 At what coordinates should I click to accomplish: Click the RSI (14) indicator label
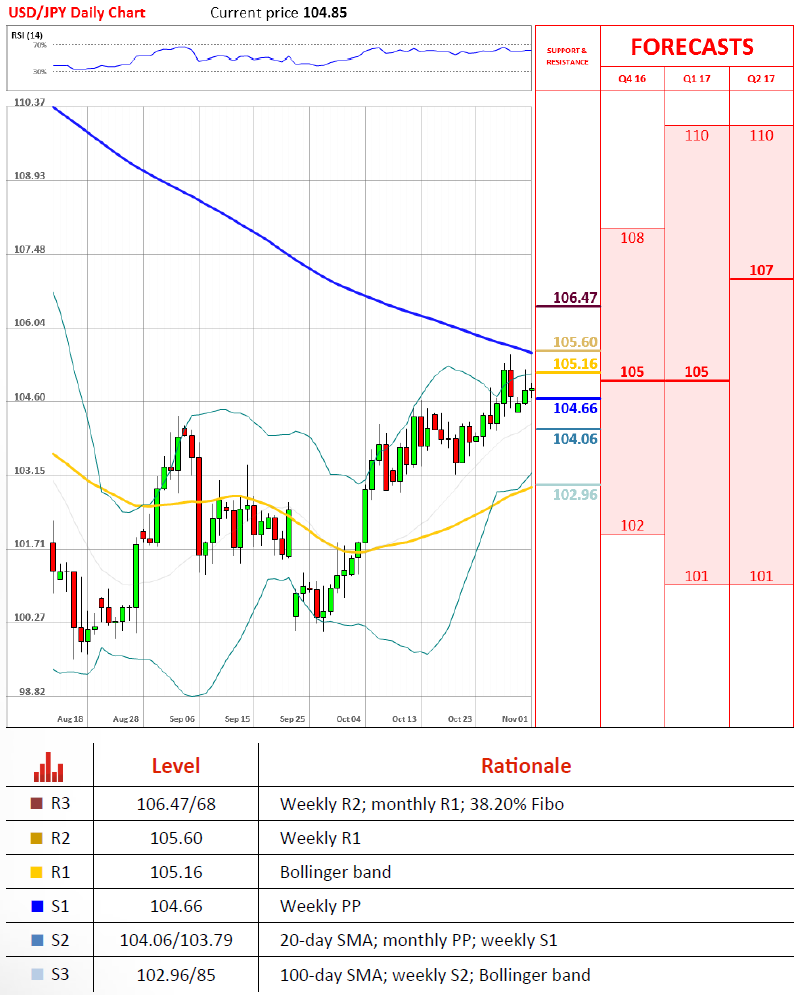coord(27,35)
